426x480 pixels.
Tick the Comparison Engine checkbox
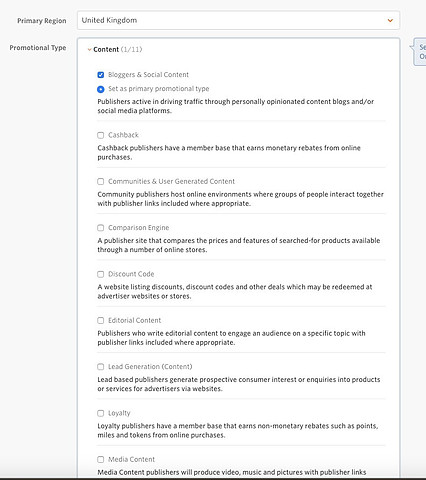(x=101, y=228)
